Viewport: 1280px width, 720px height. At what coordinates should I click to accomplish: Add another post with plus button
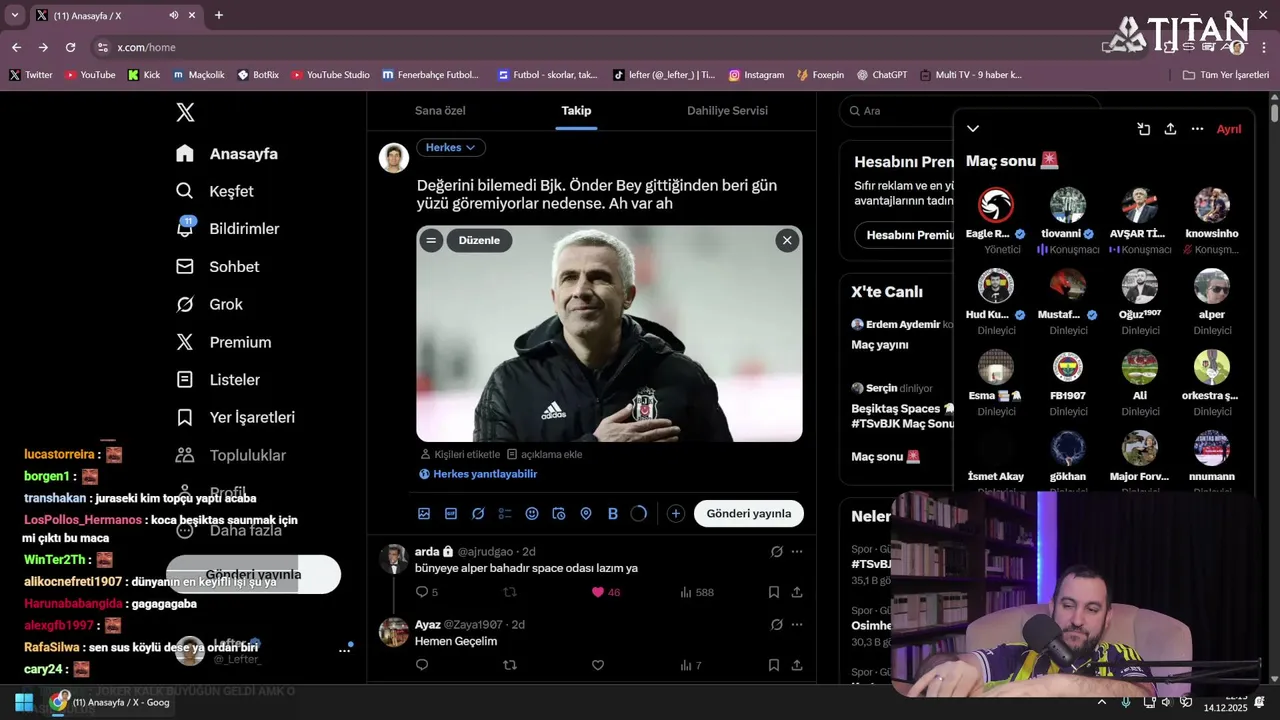coord(676,513)
